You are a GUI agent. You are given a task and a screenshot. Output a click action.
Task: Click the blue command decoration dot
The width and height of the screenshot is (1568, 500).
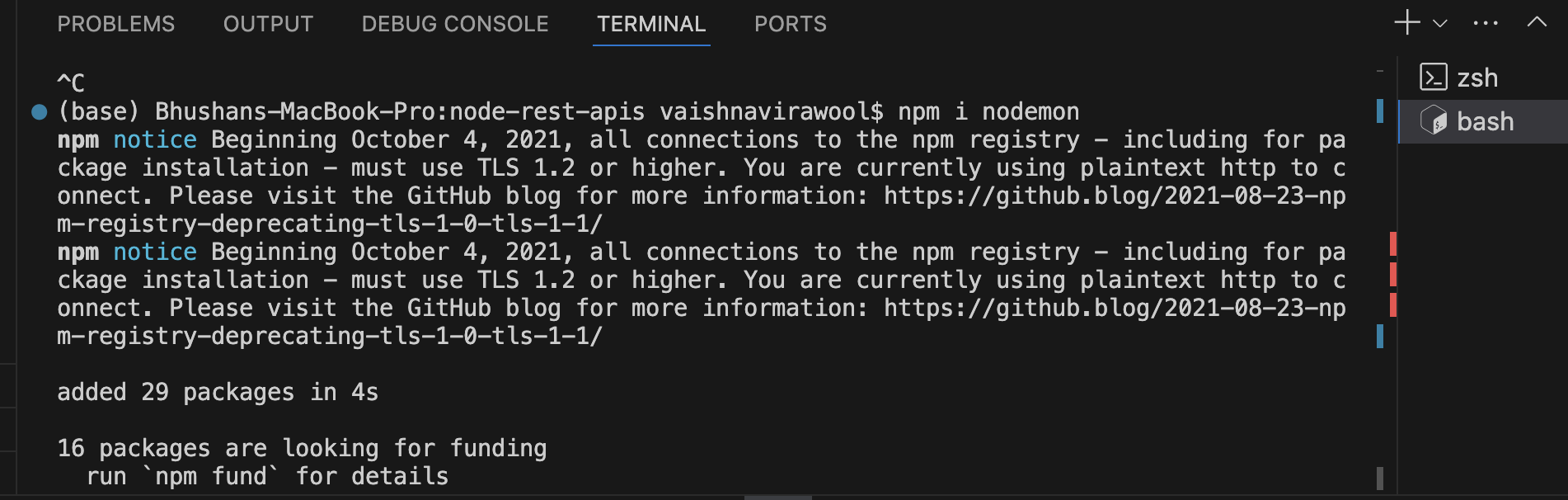39,111
